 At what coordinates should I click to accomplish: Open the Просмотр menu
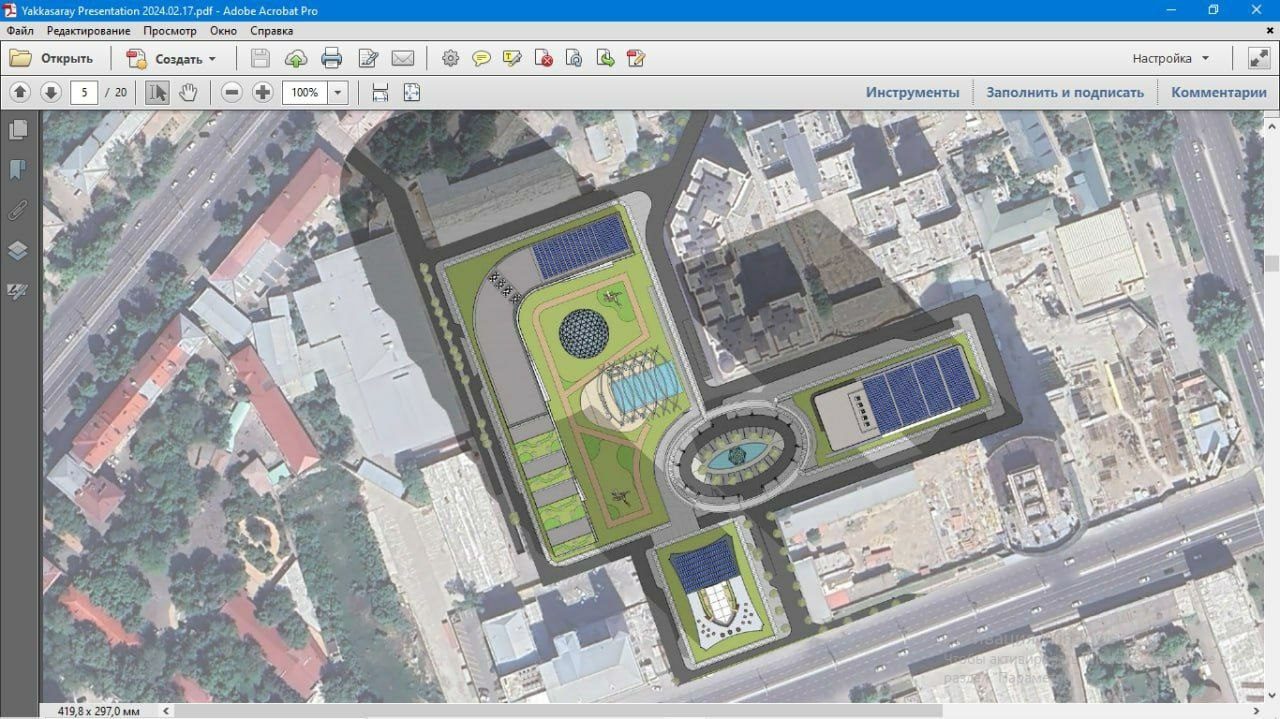[170, 31]
